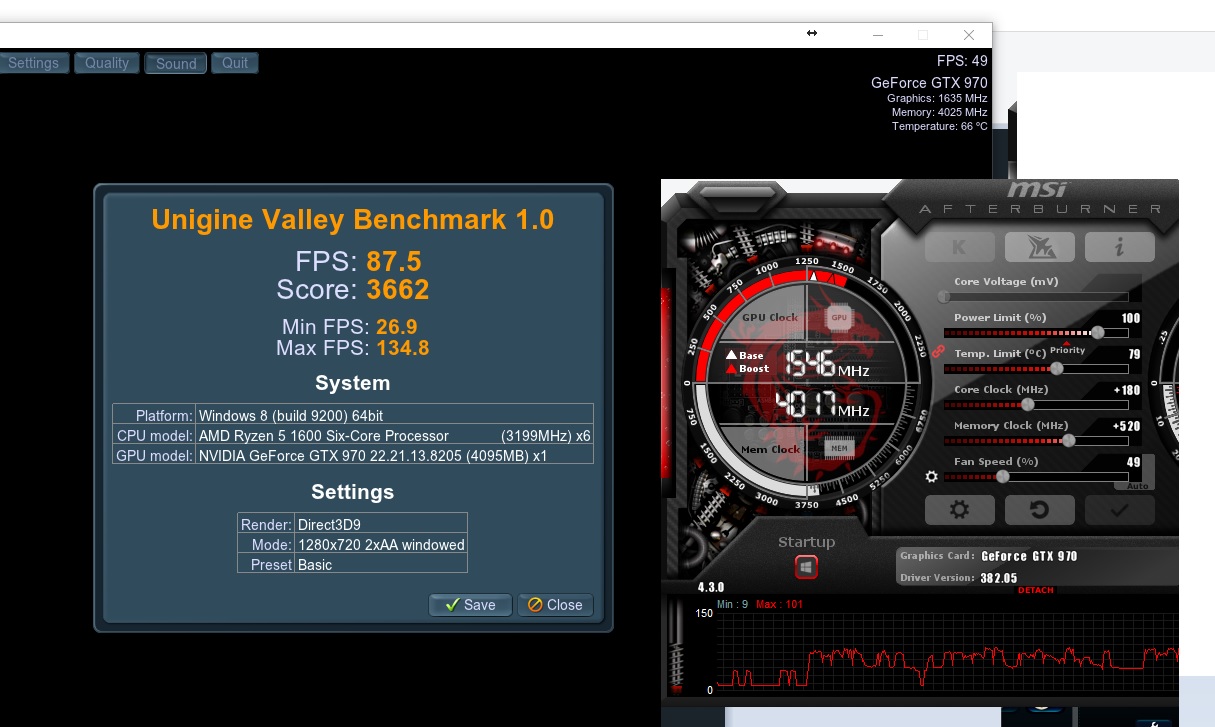Screen dimensions: 1215x727
Task: Click DETACH on the Afterburner monitor
Action: tap(1035, 590)
